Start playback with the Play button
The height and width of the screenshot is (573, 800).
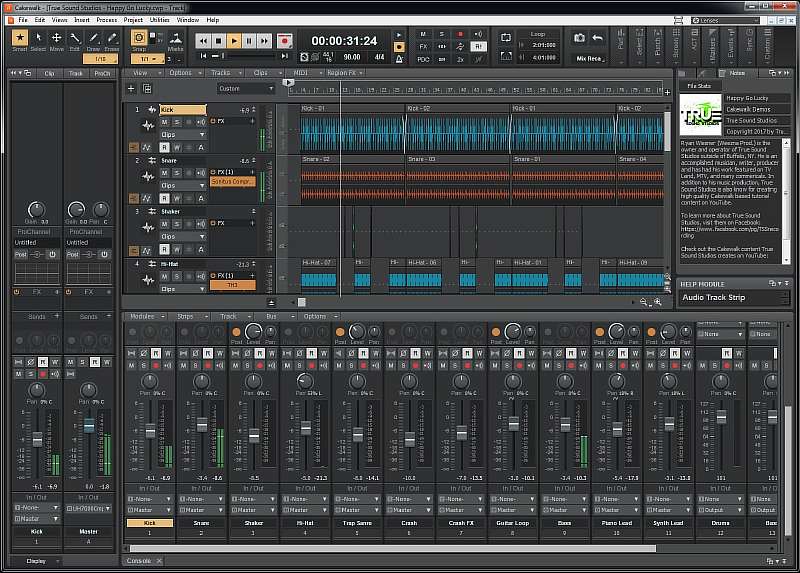234,41
